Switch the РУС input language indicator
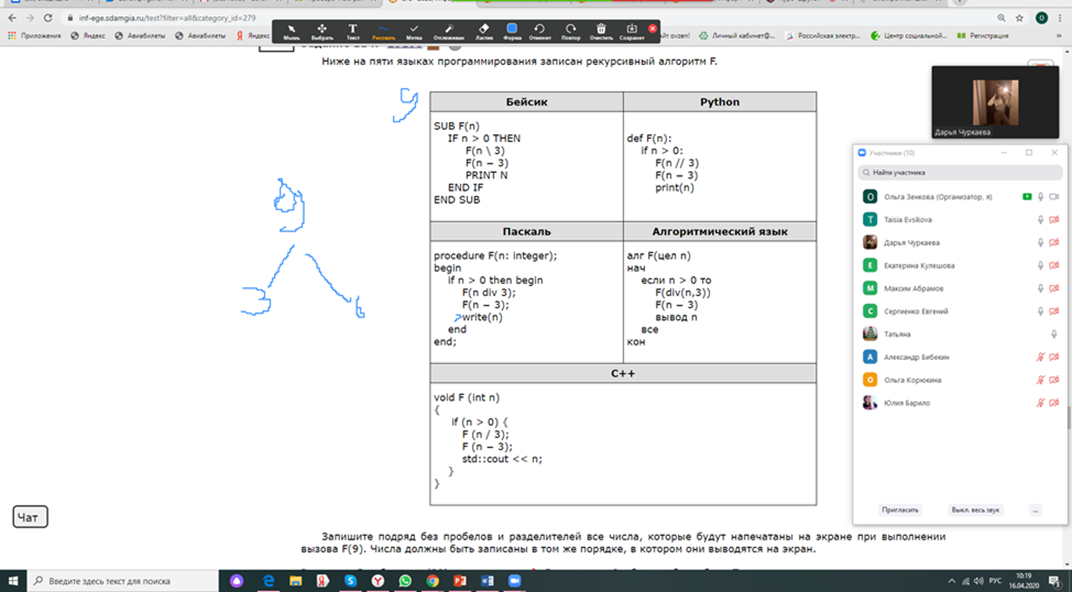The image size is (1072, 592). coord(995,581)
